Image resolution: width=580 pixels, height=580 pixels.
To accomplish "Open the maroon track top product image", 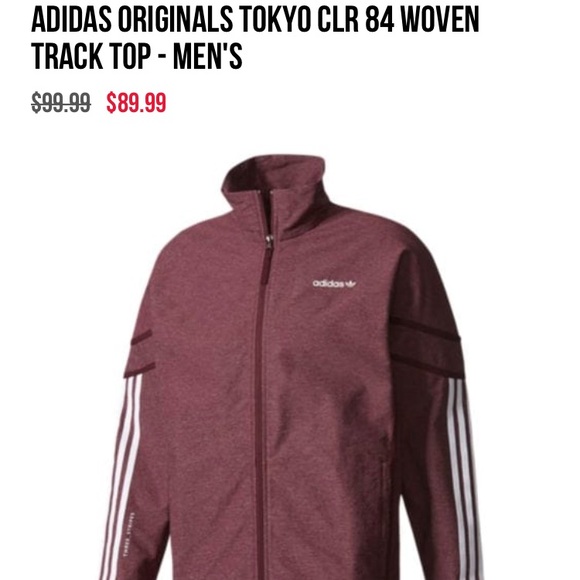I will (290, 367).
